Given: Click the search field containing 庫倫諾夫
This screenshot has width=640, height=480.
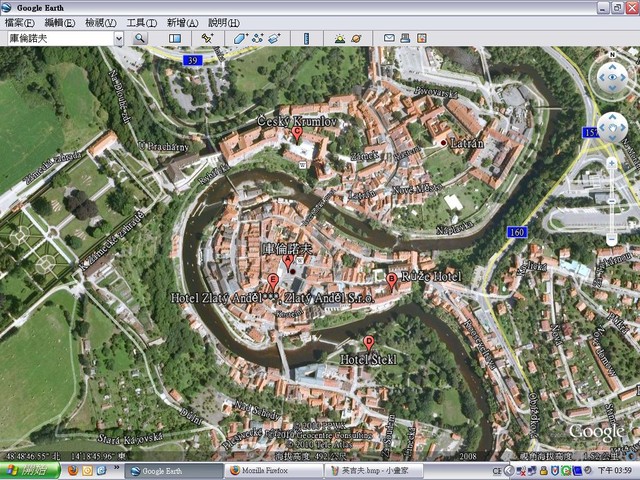Looking at the screenshot, I should click(61, 38).
